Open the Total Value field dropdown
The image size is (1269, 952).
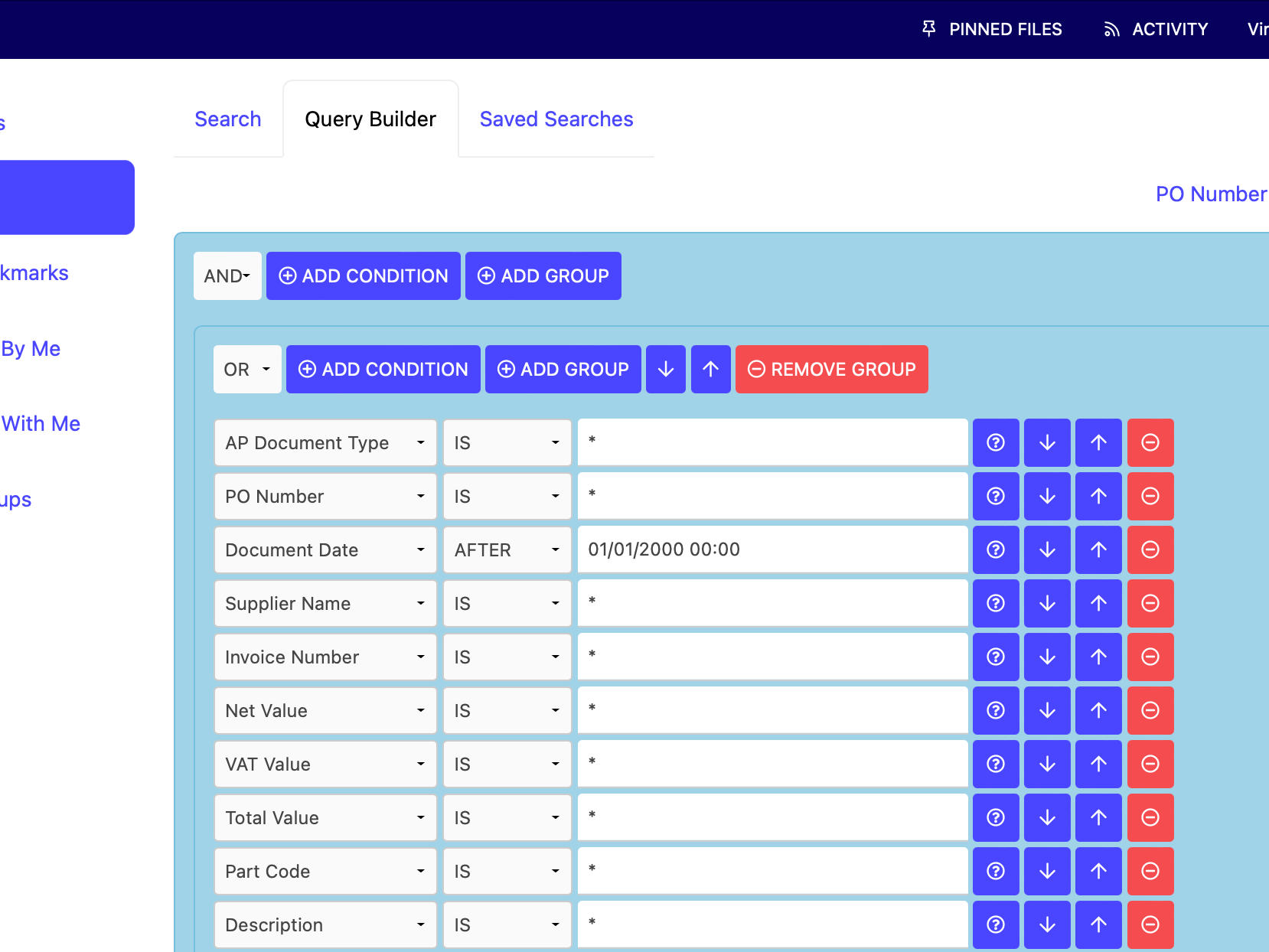(325, 817)
